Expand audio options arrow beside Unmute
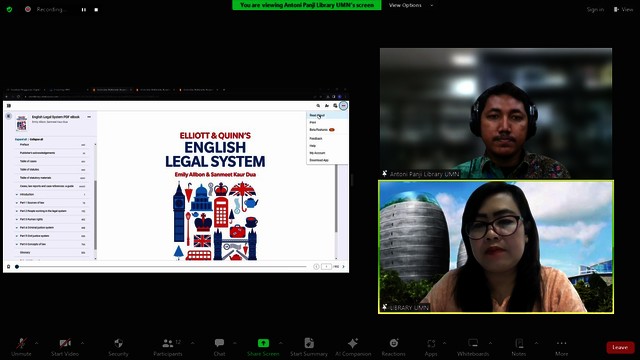This screenshot has width=640, height=360. pyautogui.click(x=37, y=343)
